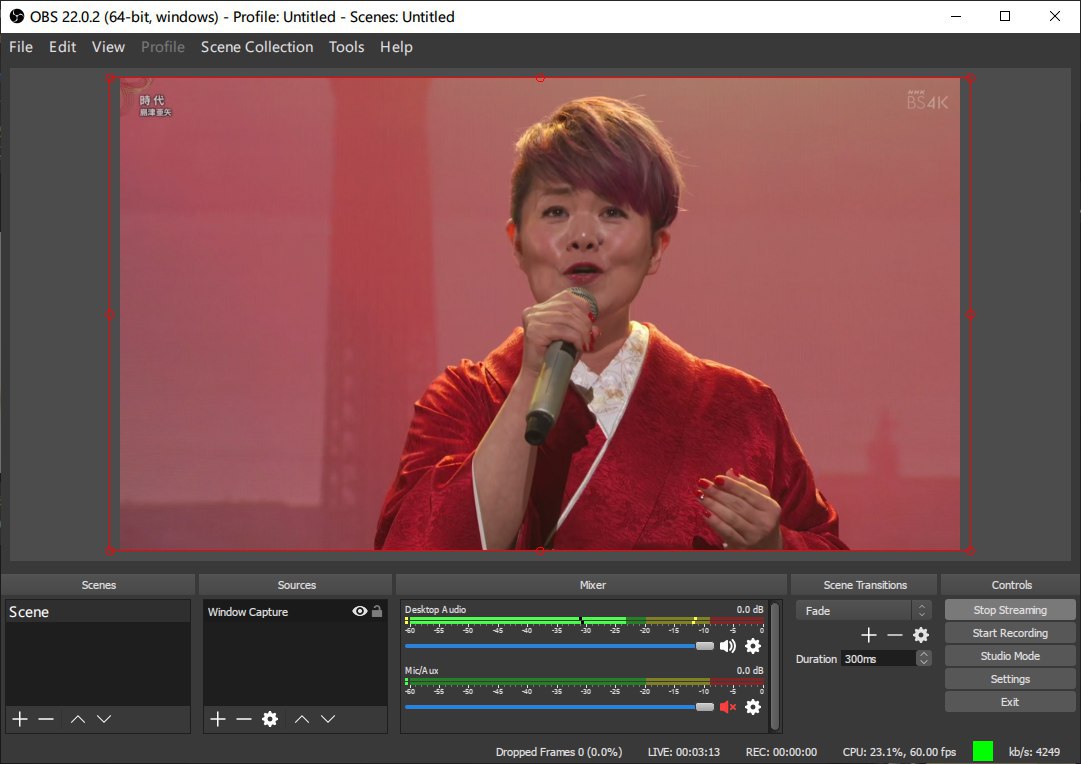Add a new scene with plus icon

click(x=19, y=719)
